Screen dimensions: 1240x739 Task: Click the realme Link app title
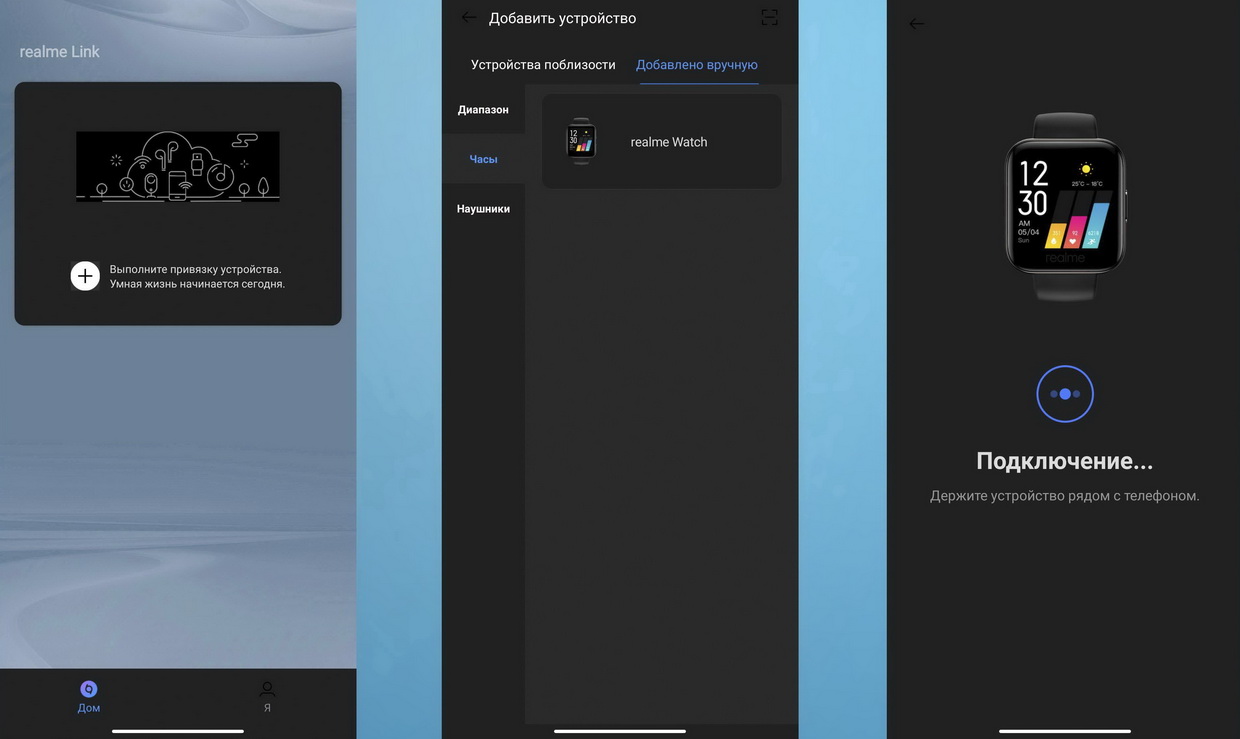point(60,52)
